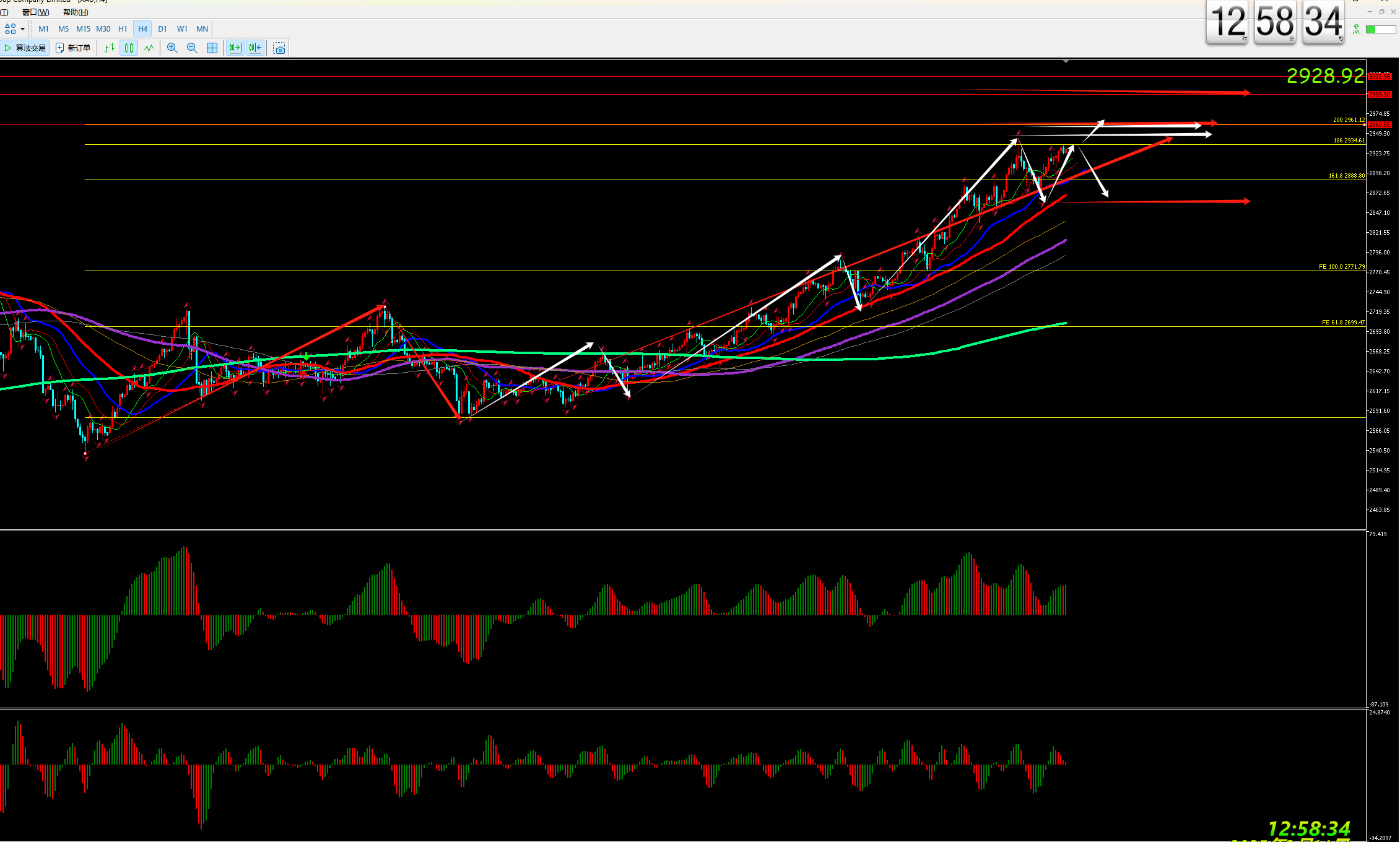Open the shapes objects tool button

pos(11,29)
